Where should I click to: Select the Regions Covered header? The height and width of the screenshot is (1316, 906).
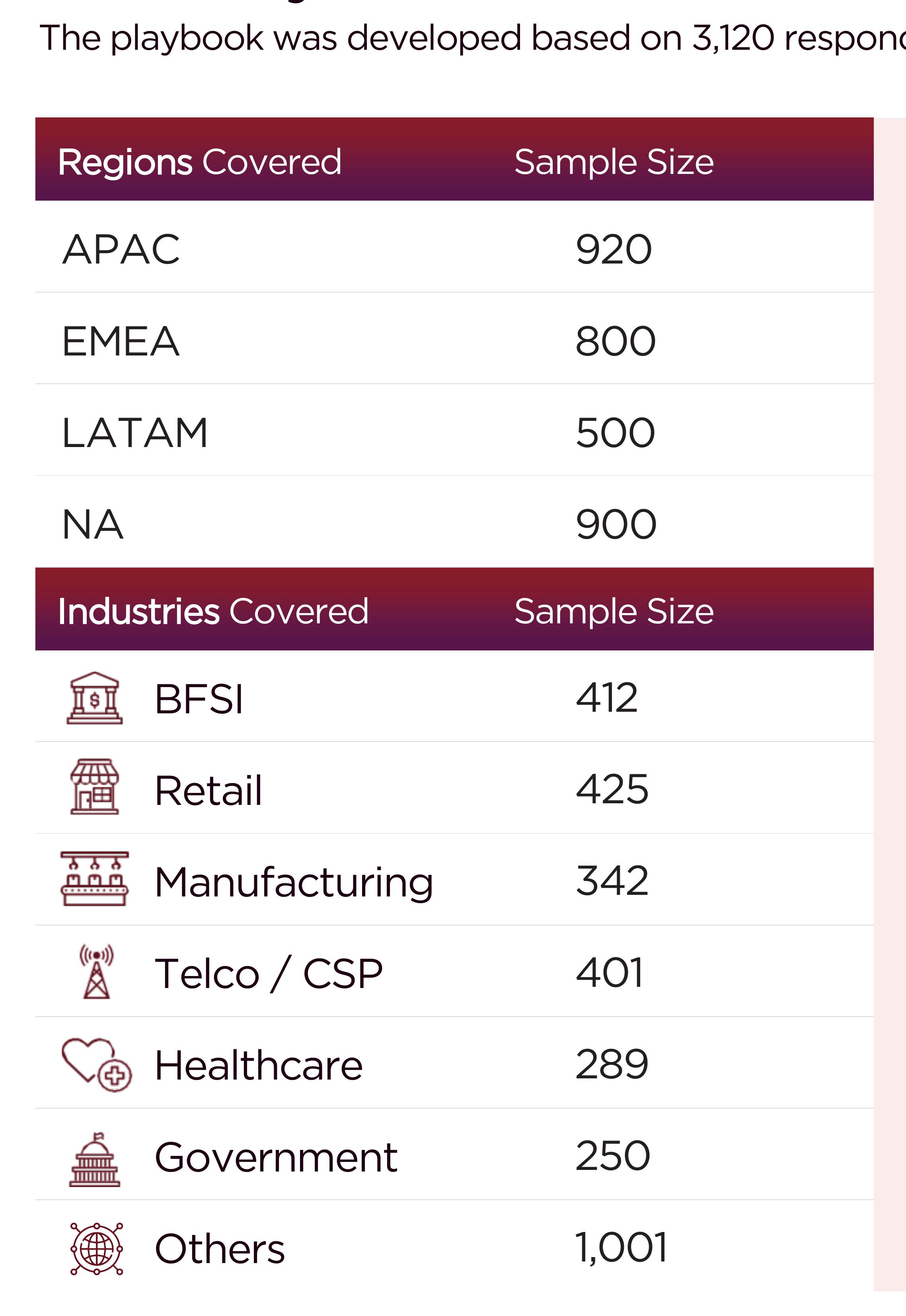tap(200, 162)
